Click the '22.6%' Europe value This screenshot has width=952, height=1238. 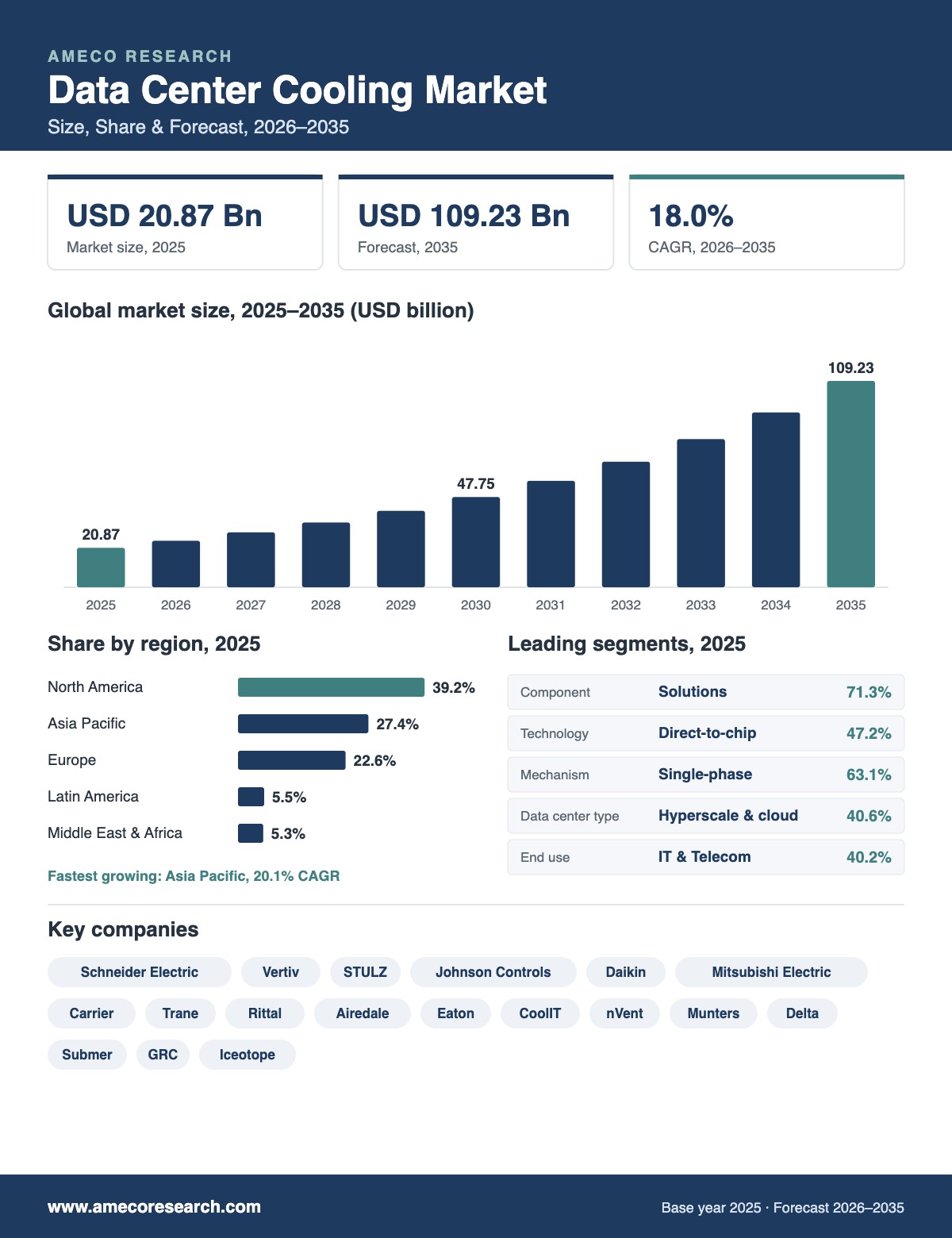[374, 760]
